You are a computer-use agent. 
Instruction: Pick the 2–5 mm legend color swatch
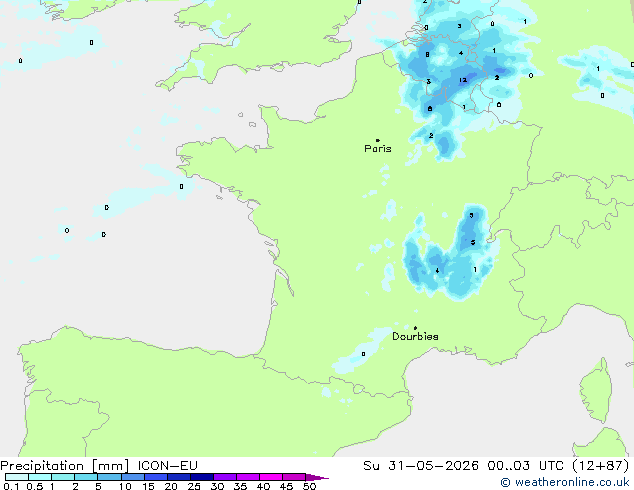point(86,477)
